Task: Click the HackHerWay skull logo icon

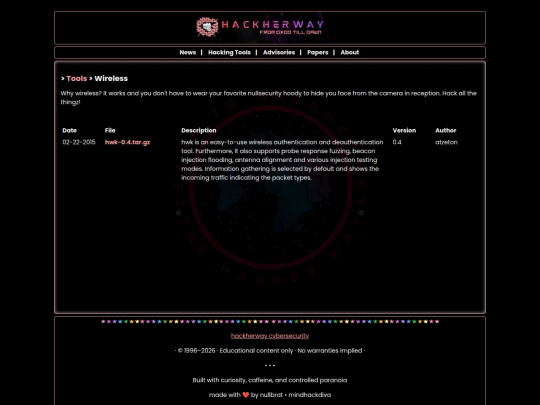Action: (207, 27)
